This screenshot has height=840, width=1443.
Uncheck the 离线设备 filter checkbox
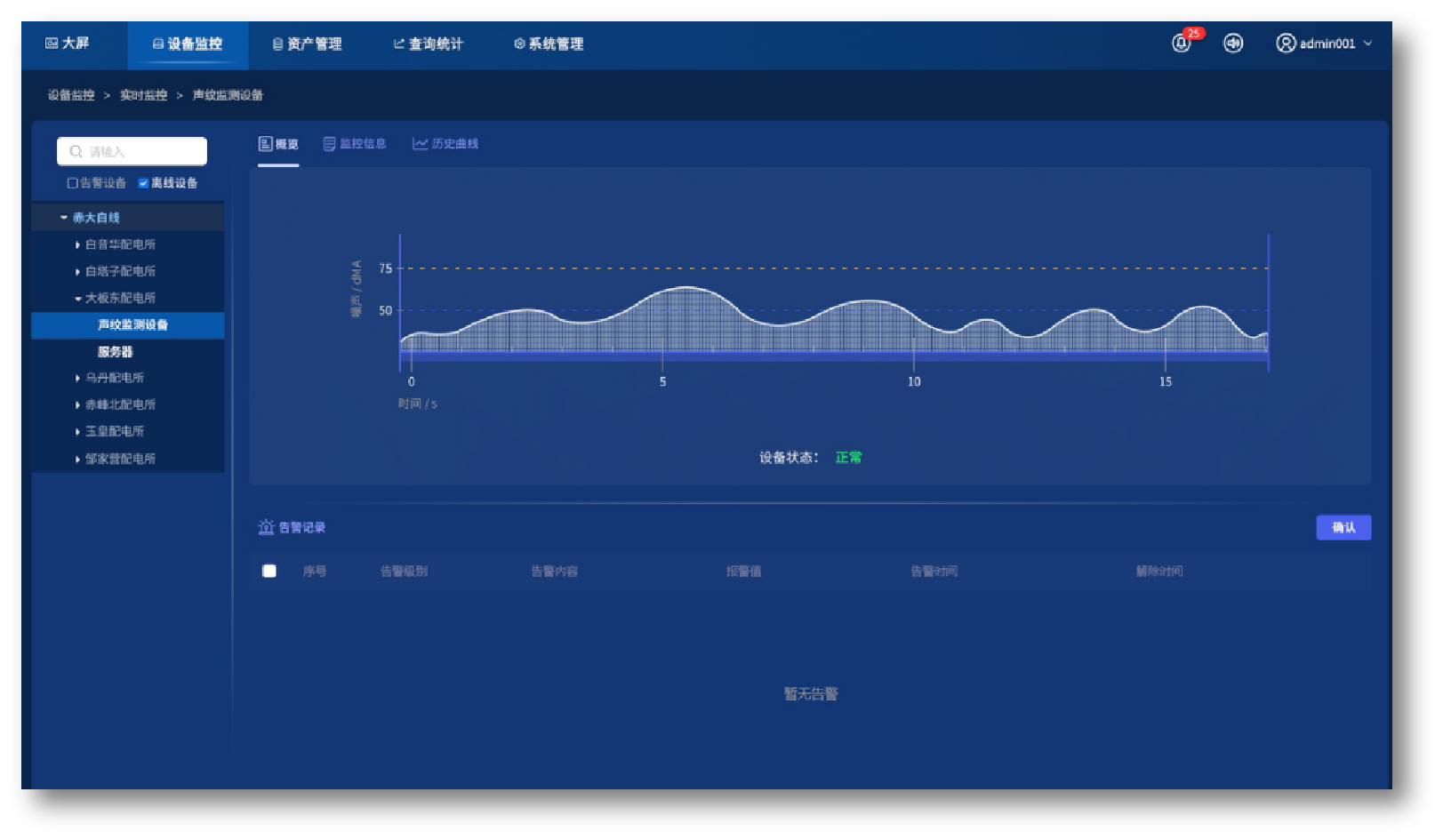[x=143, y=183]
